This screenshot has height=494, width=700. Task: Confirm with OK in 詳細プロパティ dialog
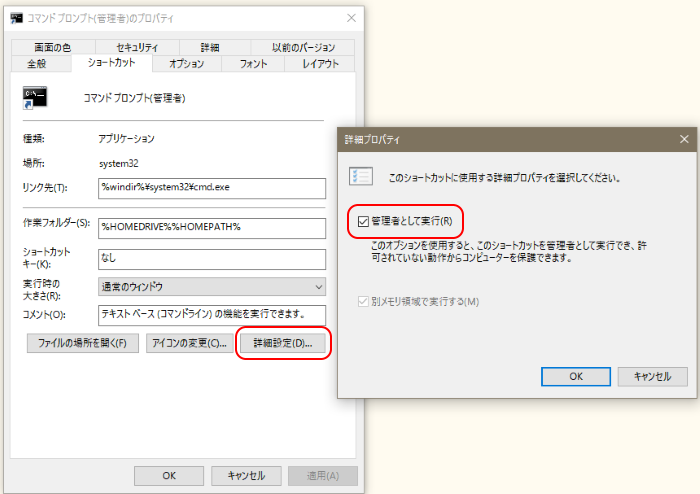[x=576, y=377]
